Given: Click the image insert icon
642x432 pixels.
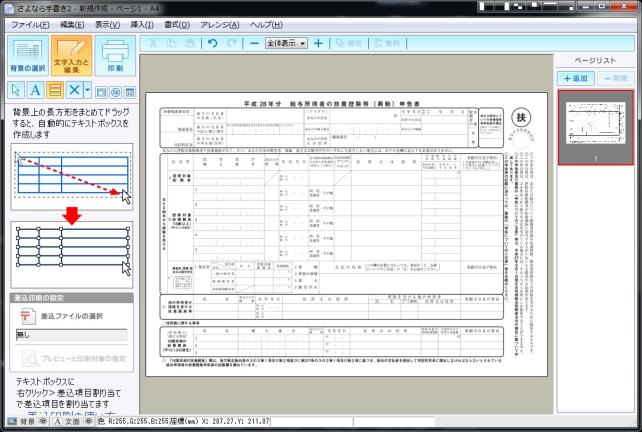Looking at the screenshot, I should pyautogui.click(x=101, y=93).
